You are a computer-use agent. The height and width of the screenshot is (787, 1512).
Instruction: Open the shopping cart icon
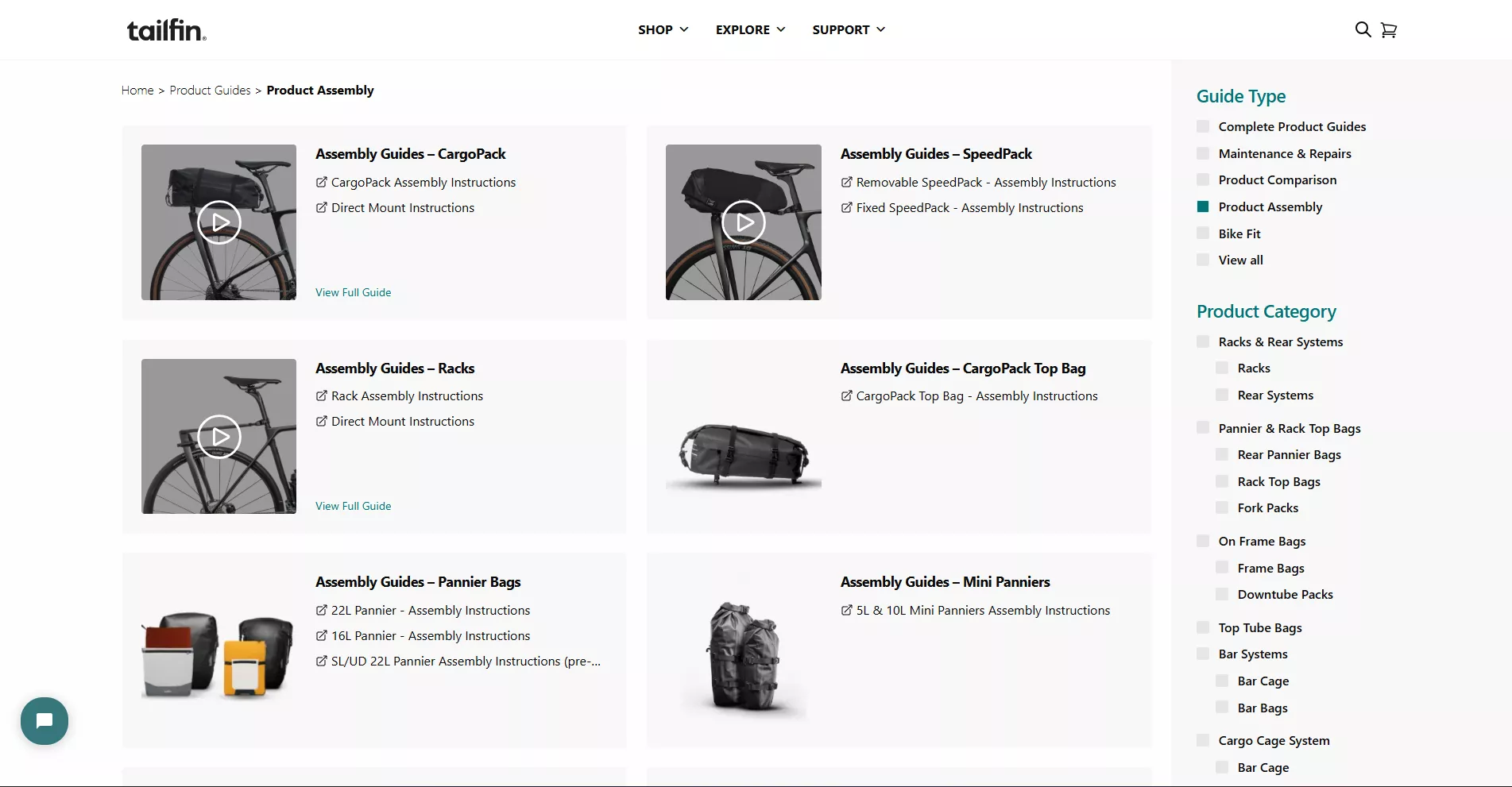pos(1389,29)
